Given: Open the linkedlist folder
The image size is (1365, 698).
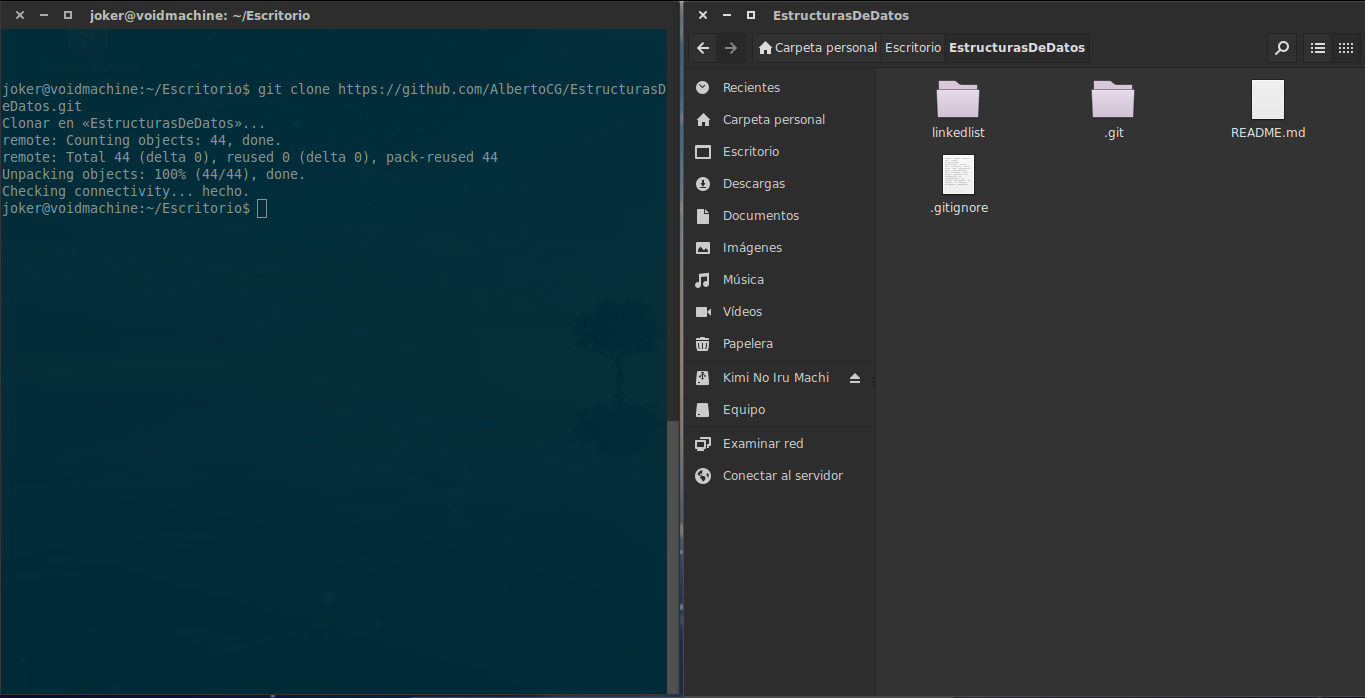Looking at the screenshot, I should (x=958, y=101).
